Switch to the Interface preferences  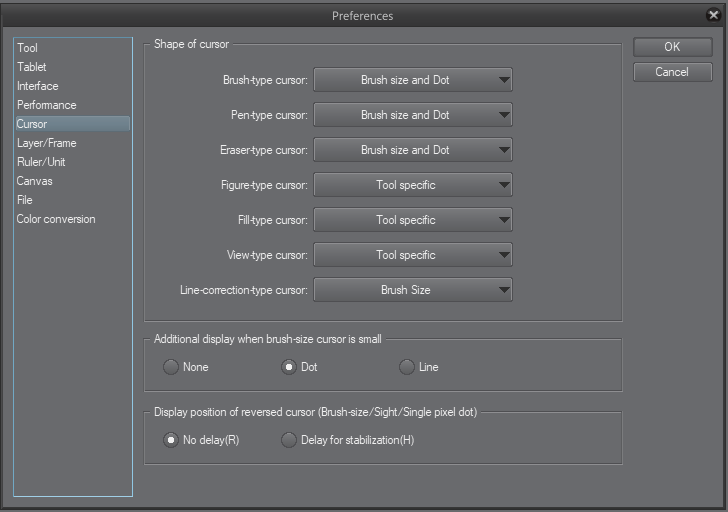coord(38,86)
